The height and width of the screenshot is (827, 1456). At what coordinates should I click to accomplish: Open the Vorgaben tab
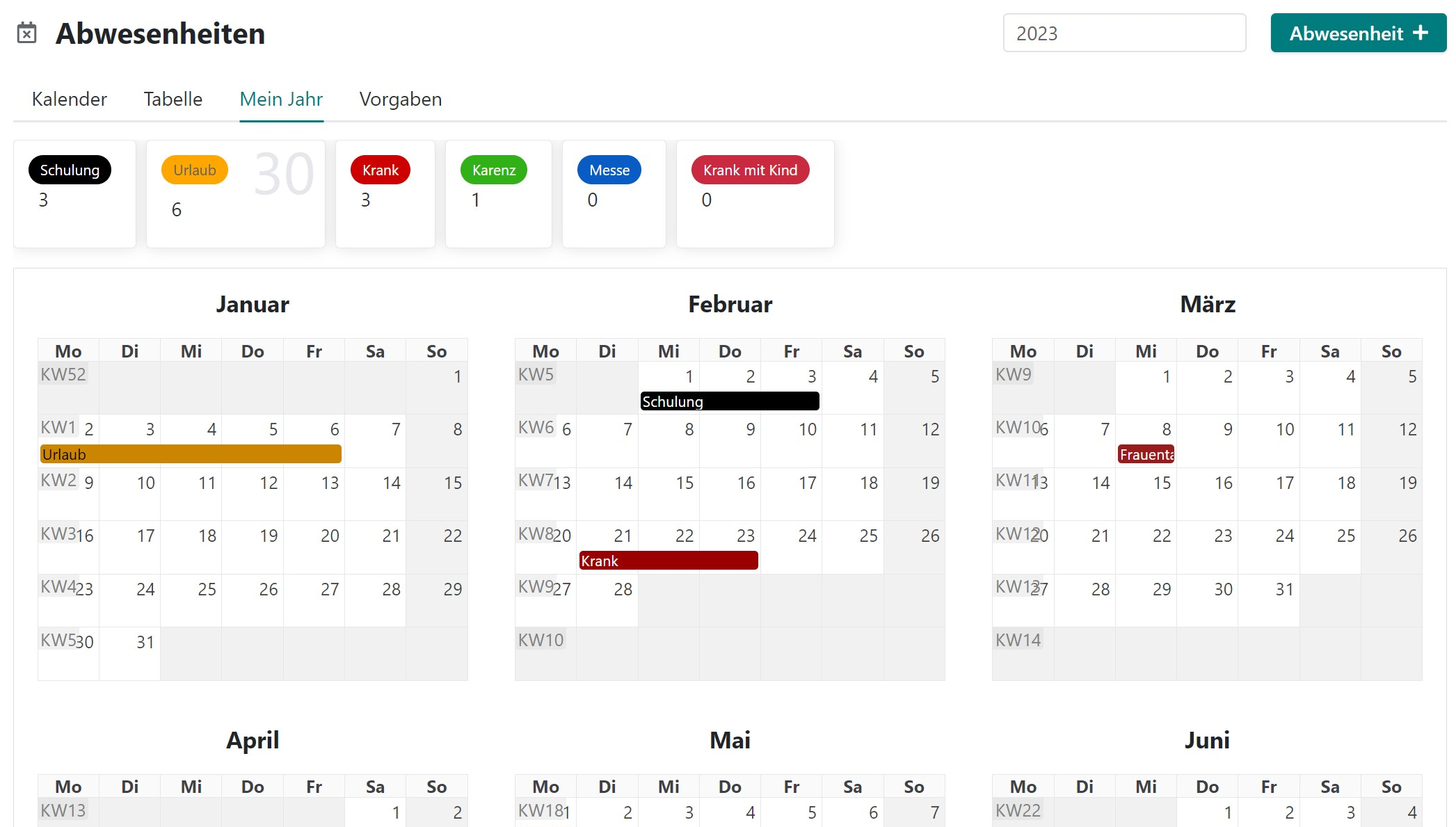pos(400,99)
